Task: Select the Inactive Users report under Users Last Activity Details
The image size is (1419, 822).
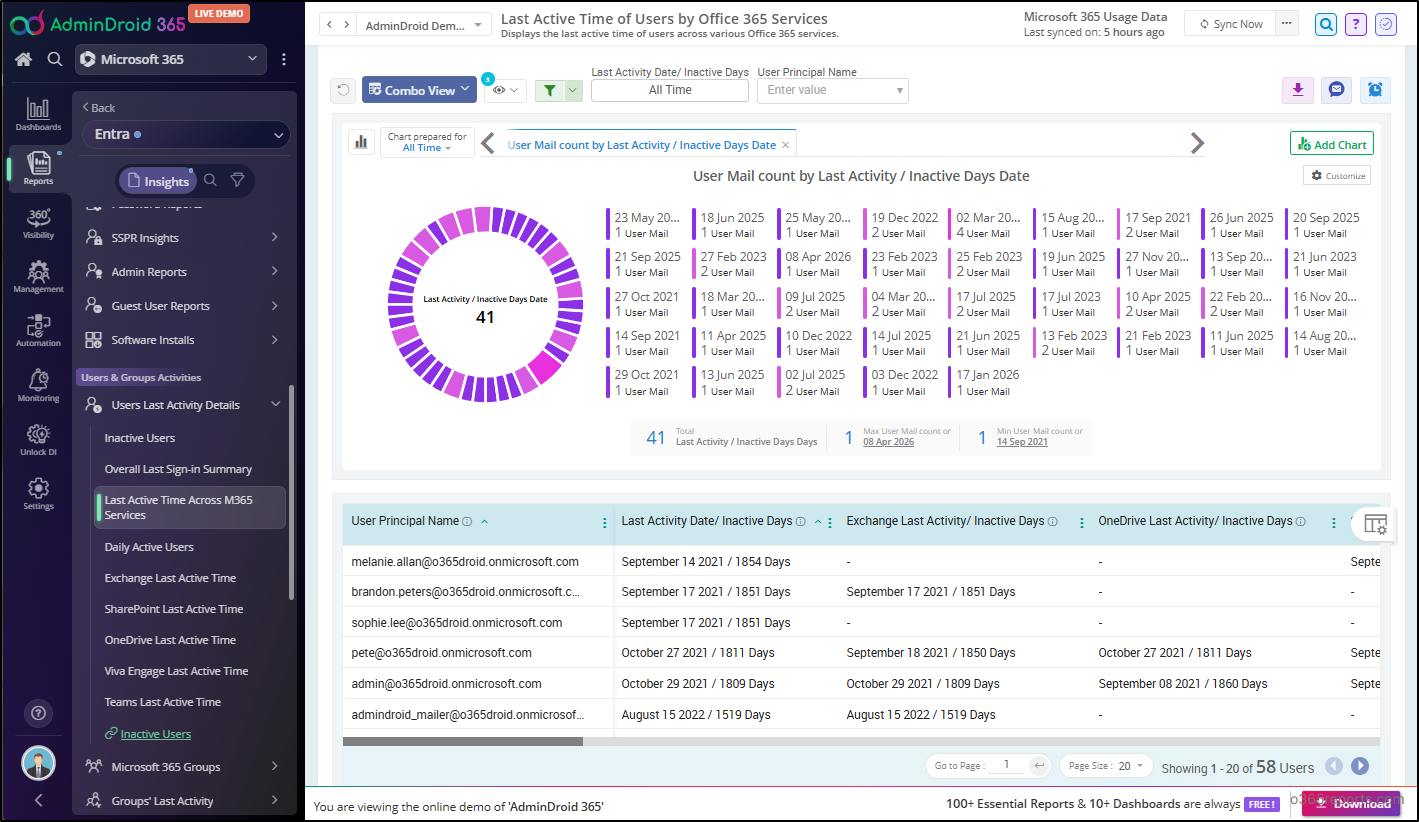Action: 140,438
